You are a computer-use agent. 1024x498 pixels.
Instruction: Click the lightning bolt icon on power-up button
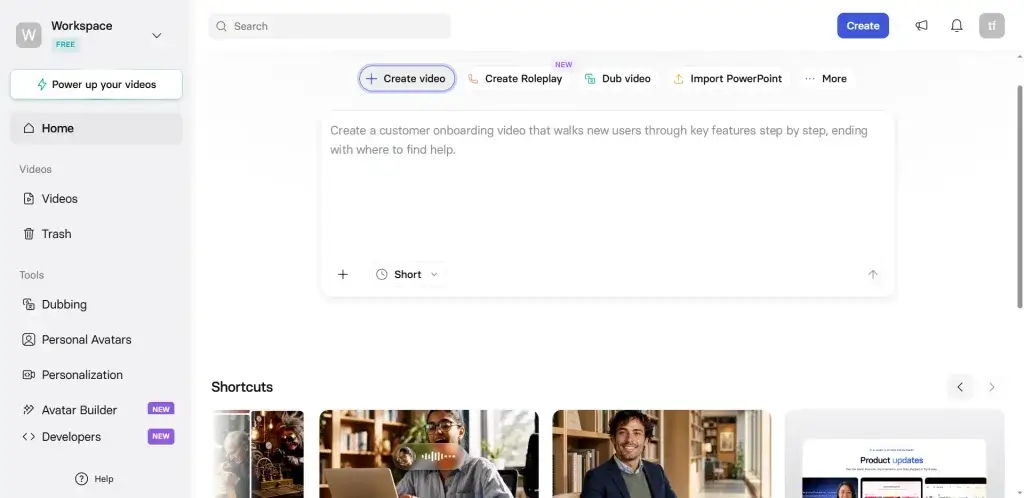[x=42, y=84]
